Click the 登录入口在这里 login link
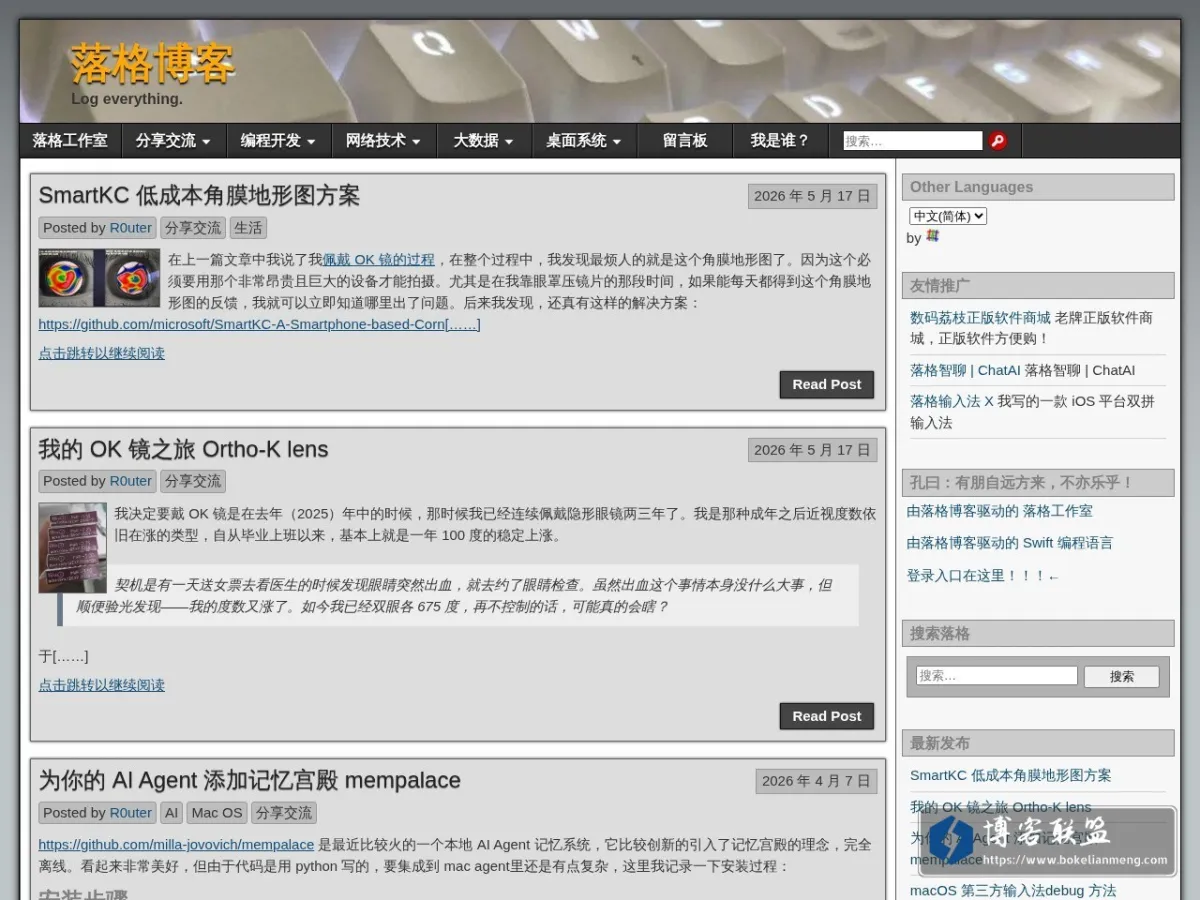 coord(983,576)
